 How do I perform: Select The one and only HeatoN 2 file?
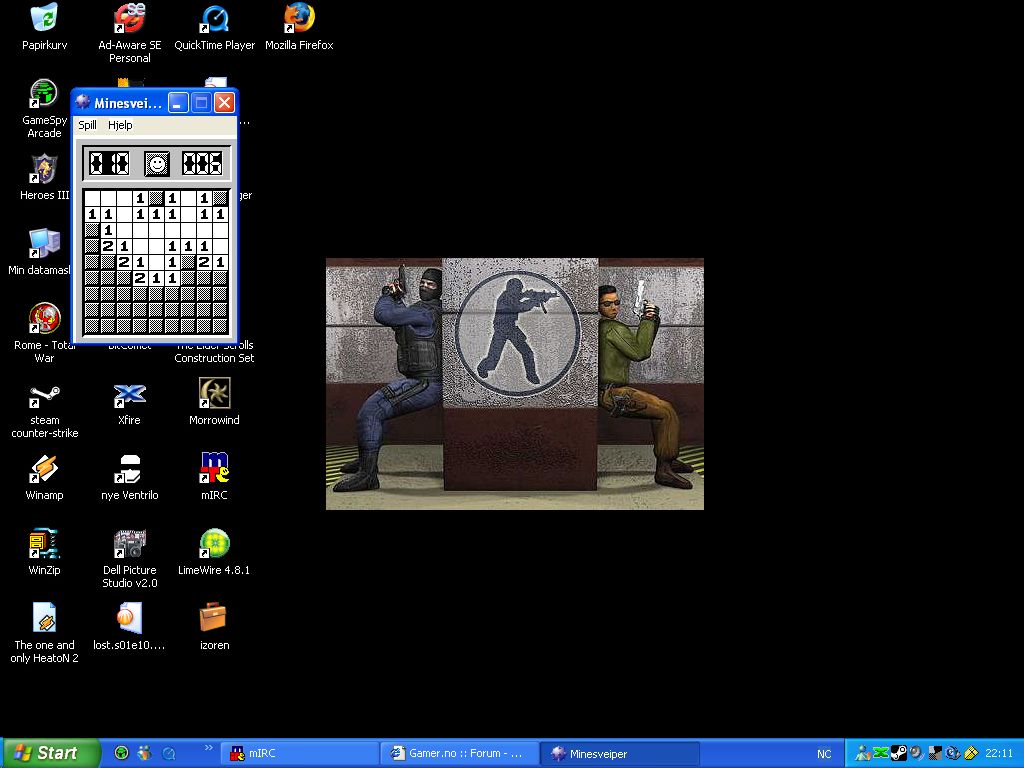44,633
